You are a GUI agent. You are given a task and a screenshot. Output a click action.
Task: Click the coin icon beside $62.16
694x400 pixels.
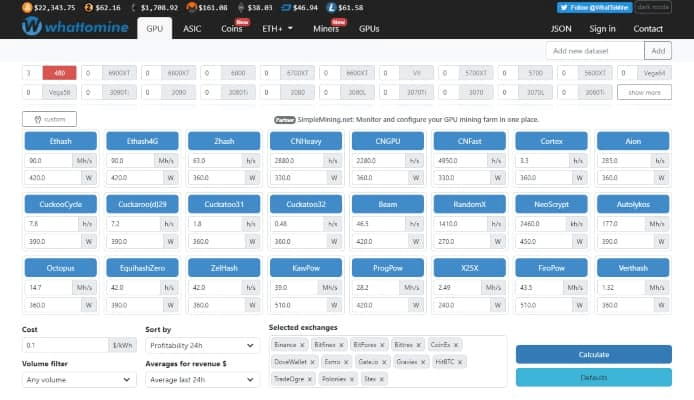point(89,8)
